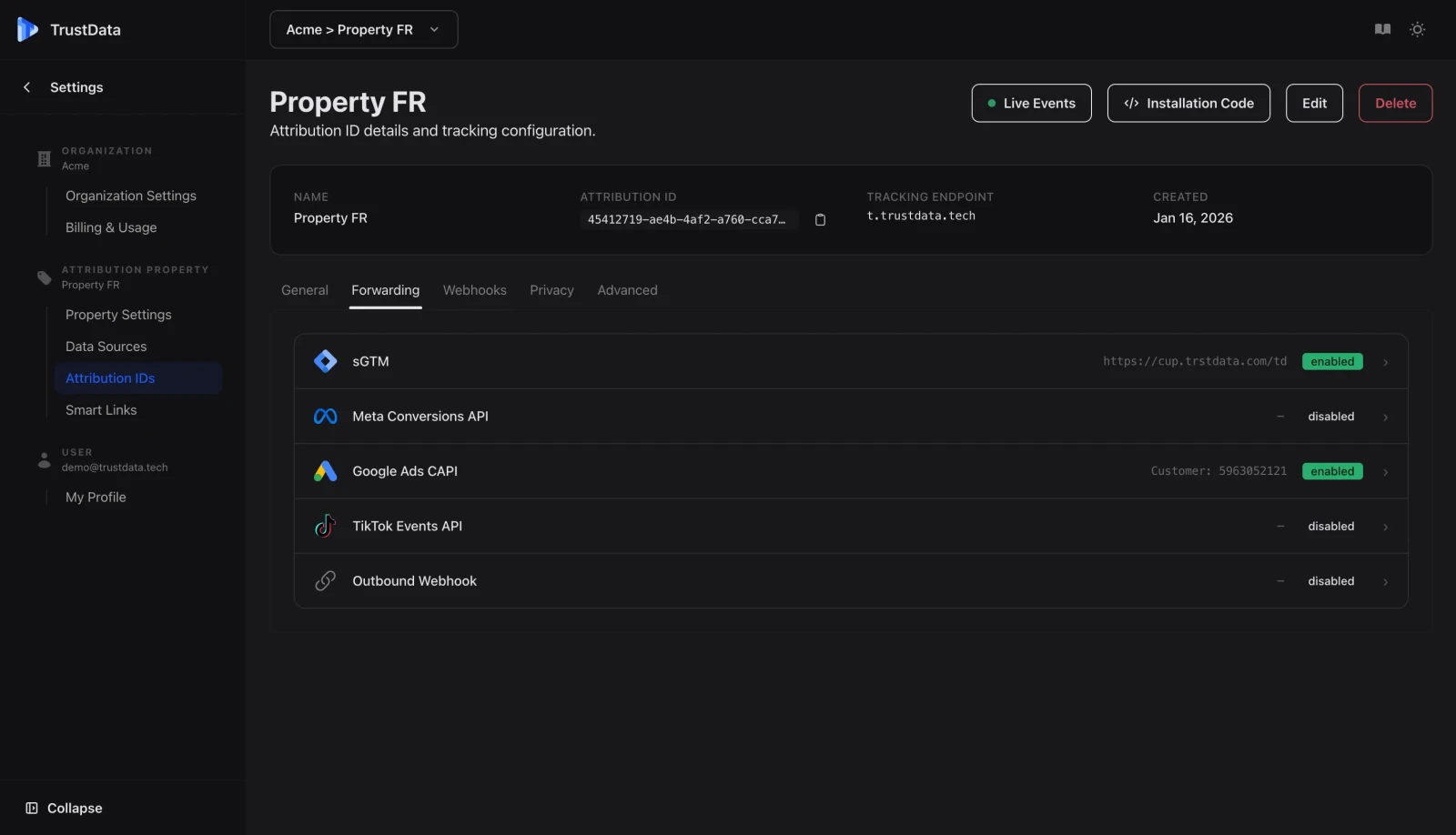Viewport: 1456px width, 835px height.
Task: Open Organization Settings in sidebar
Action: pos(131,196)
